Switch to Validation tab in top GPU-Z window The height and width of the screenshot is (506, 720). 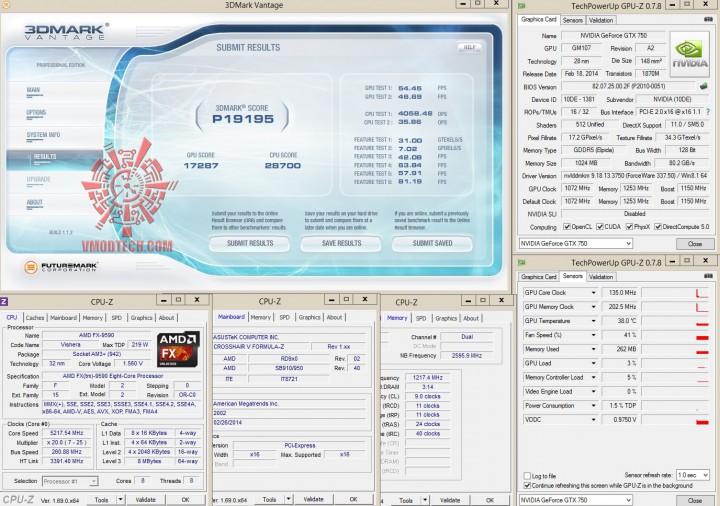point(601,20)
